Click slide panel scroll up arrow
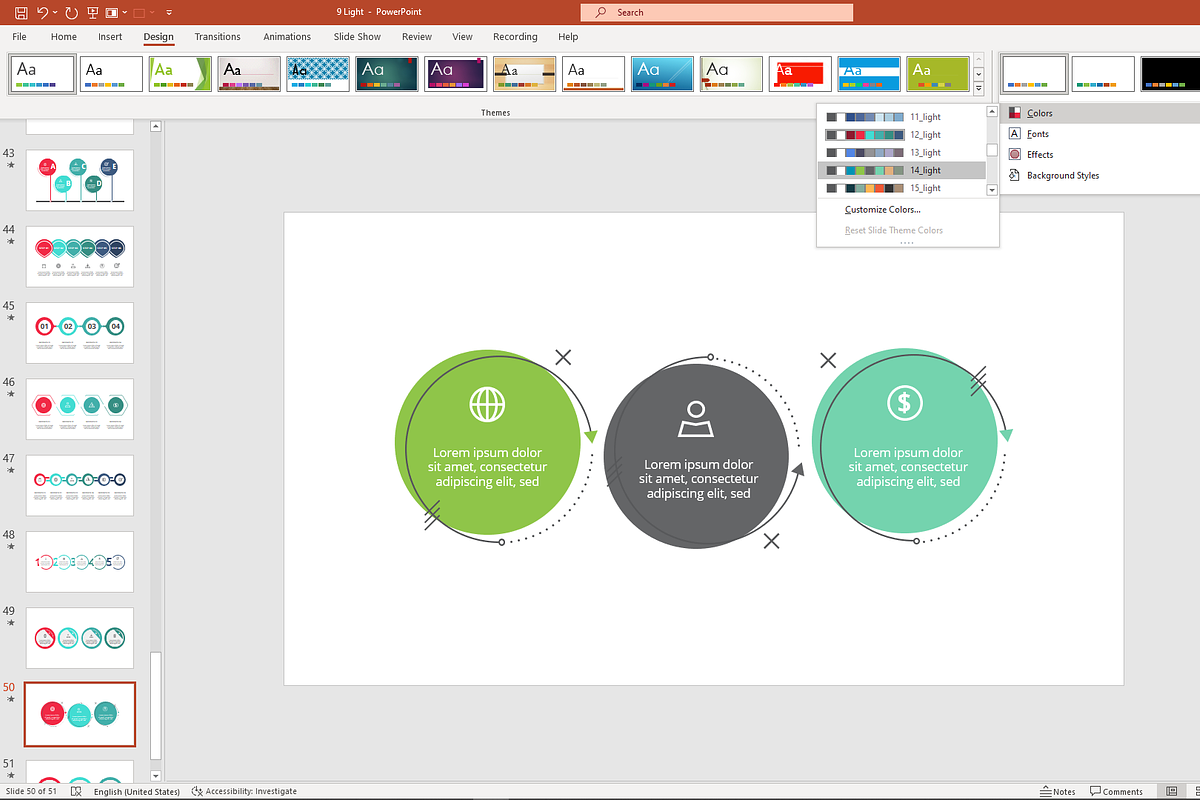1200x800 pixels. point(155,126)
